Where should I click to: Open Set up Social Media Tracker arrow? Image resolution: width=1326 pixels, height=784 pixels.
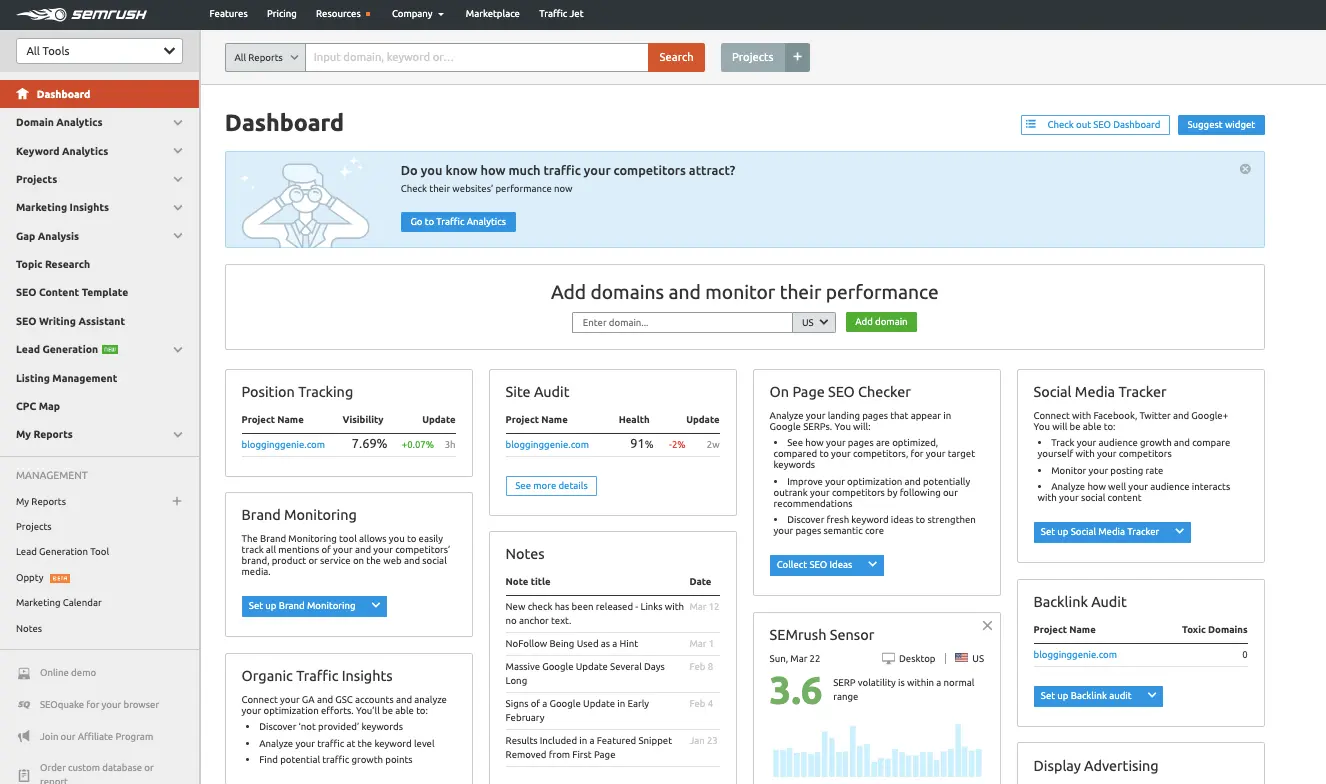tap(1179, 532)
